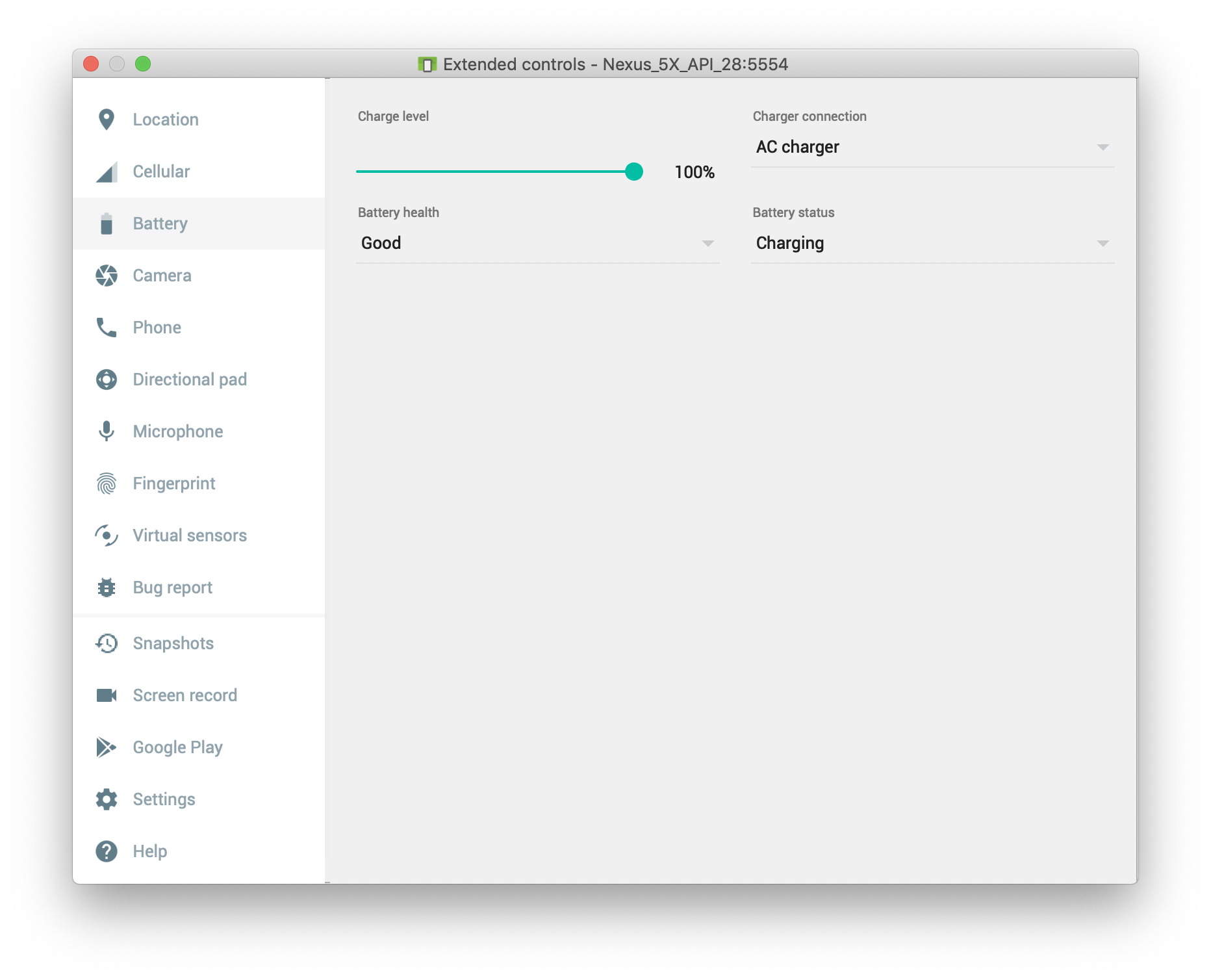
Task: Click the green zoom window button
Action: coord(143,64)
